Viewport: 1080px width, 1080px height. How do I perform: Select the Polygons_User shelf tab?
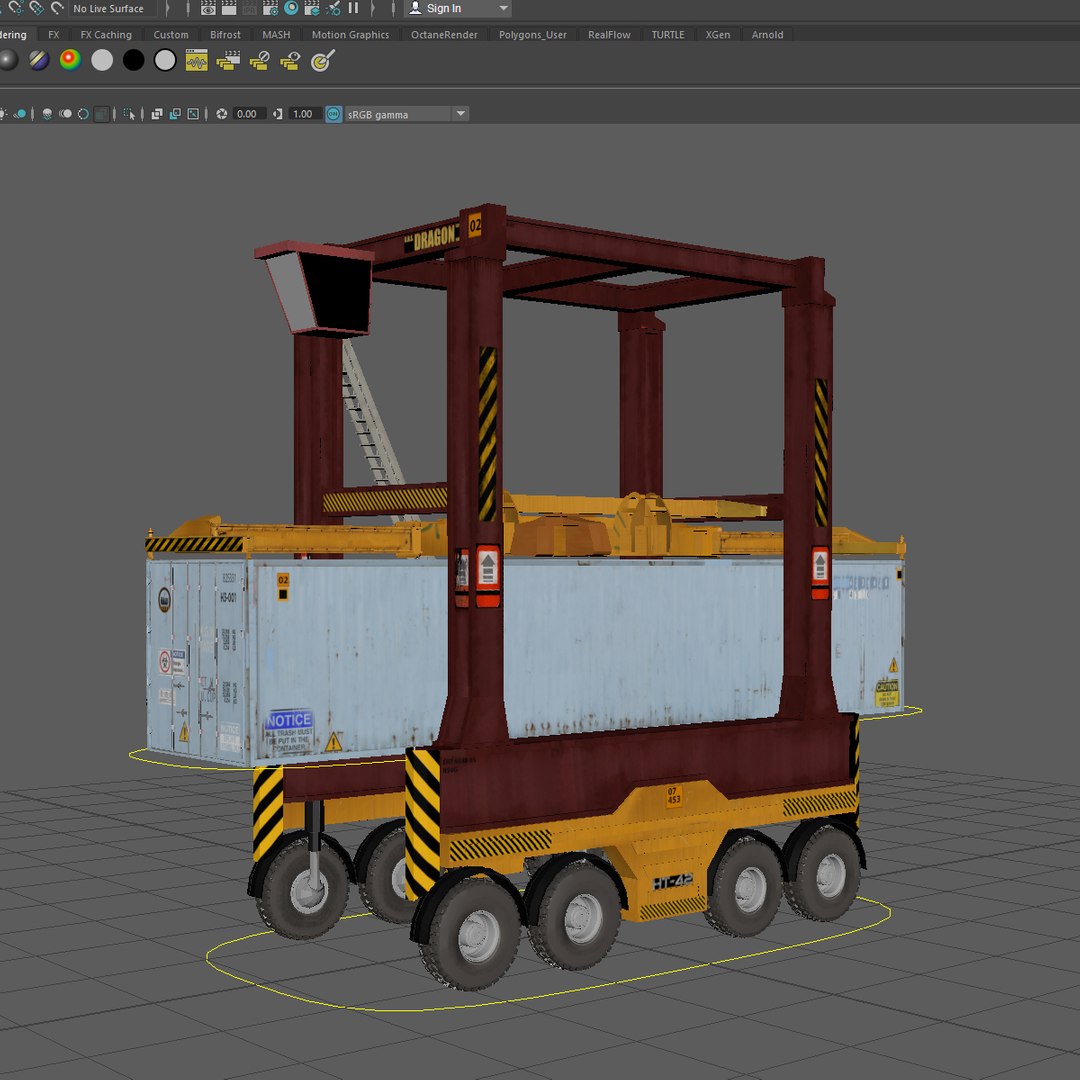point(532,34)
